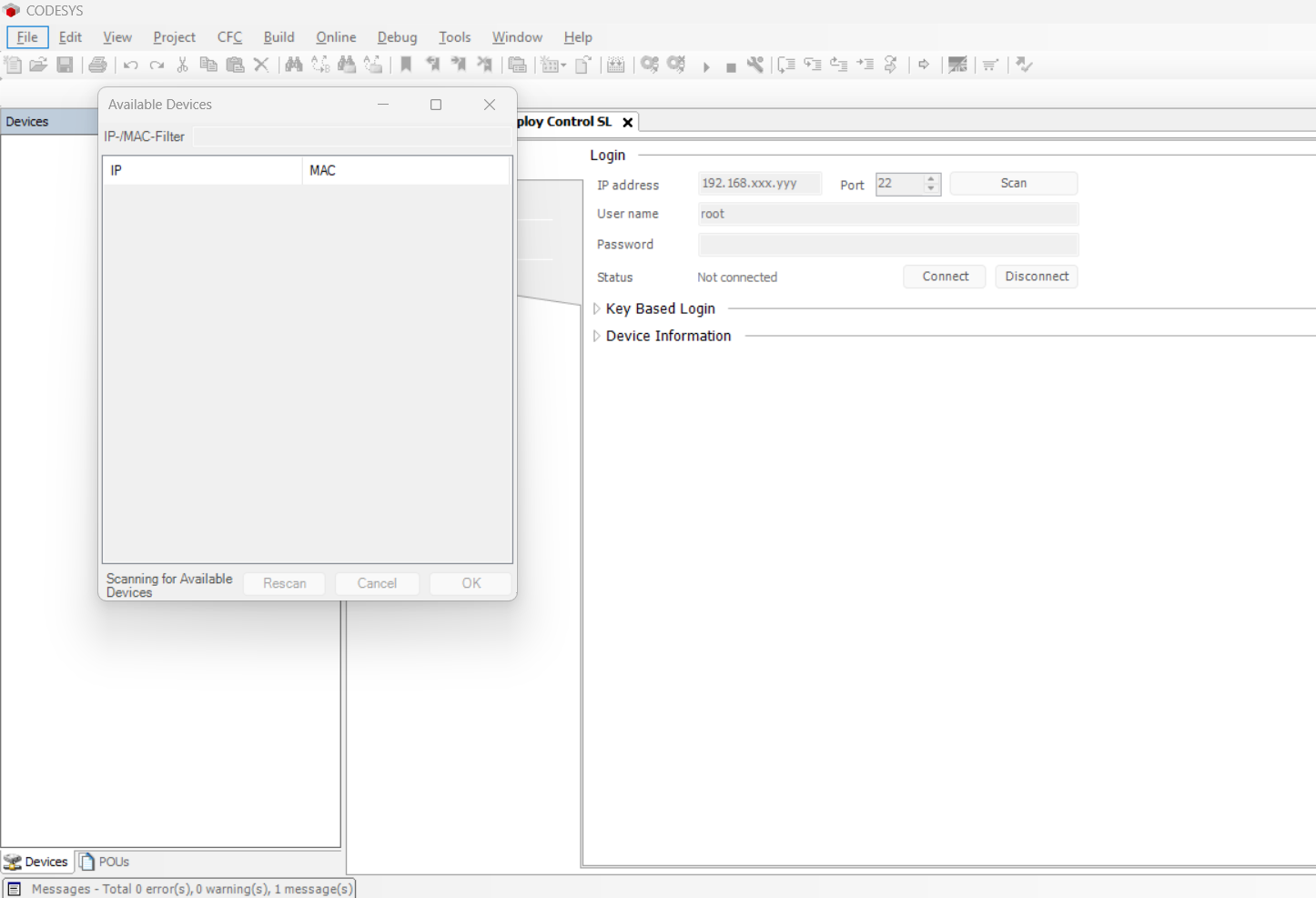
Task: Click the Disconnect button
Action: (1036, 277)
